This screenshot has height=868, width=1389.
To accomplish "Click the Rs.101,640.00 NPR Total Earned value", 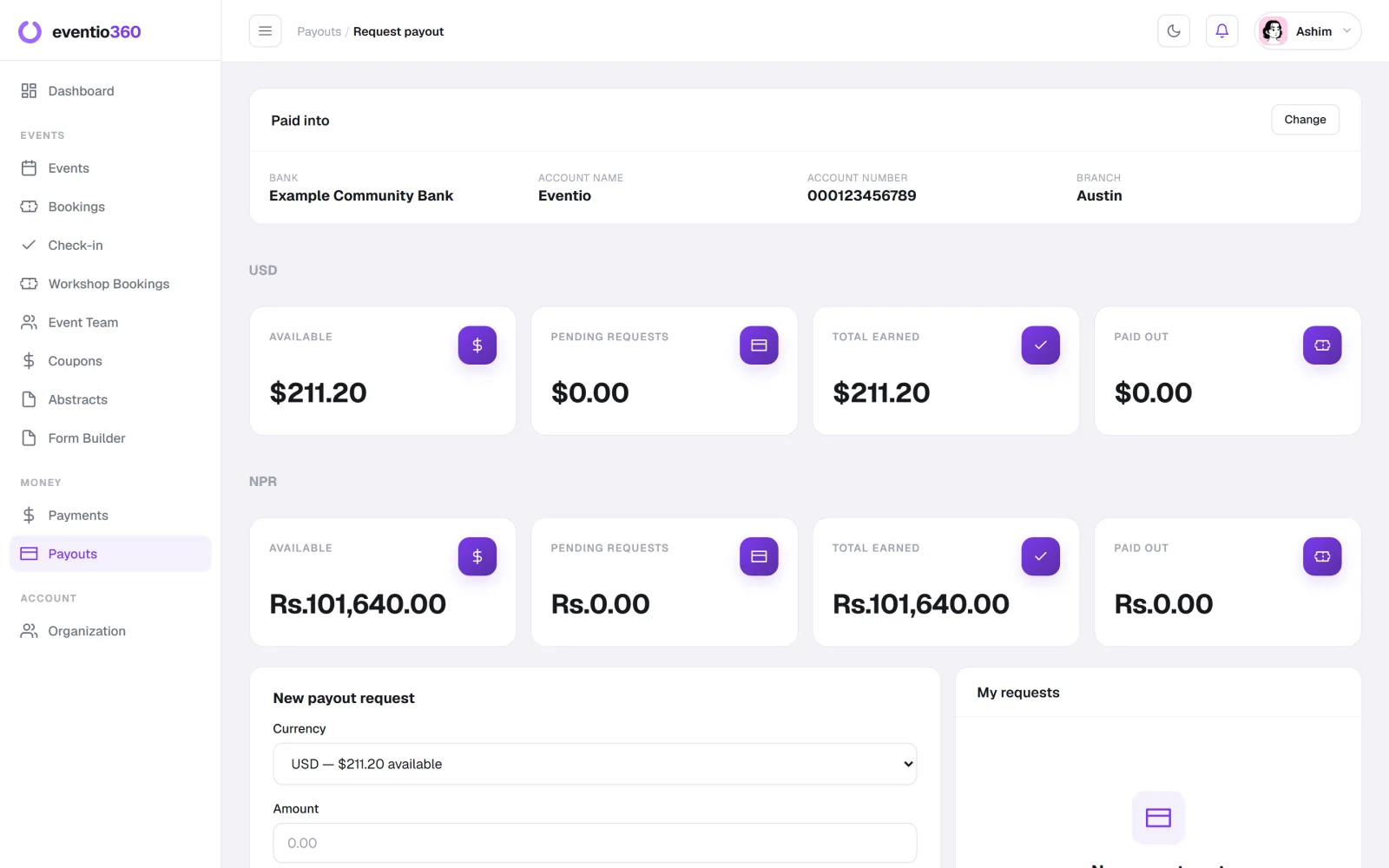I will (x=921, y=604).
